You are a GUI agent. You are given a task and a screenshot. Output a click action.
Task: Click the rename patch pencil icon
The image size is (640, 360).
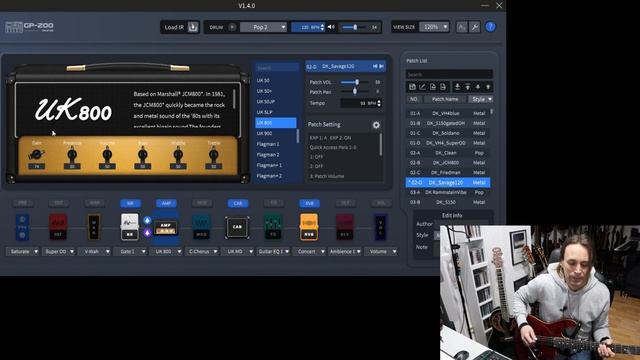422,87
